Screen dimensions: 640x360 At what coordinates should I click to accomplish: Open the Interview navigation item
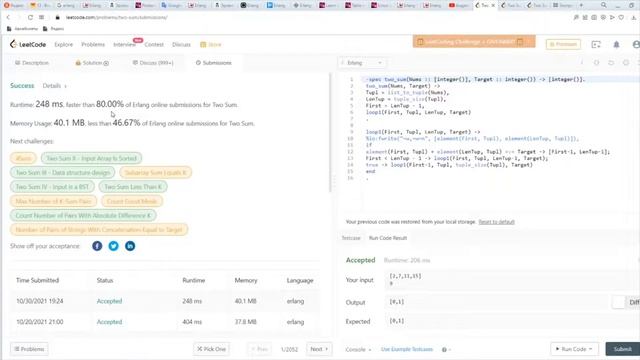124,44
